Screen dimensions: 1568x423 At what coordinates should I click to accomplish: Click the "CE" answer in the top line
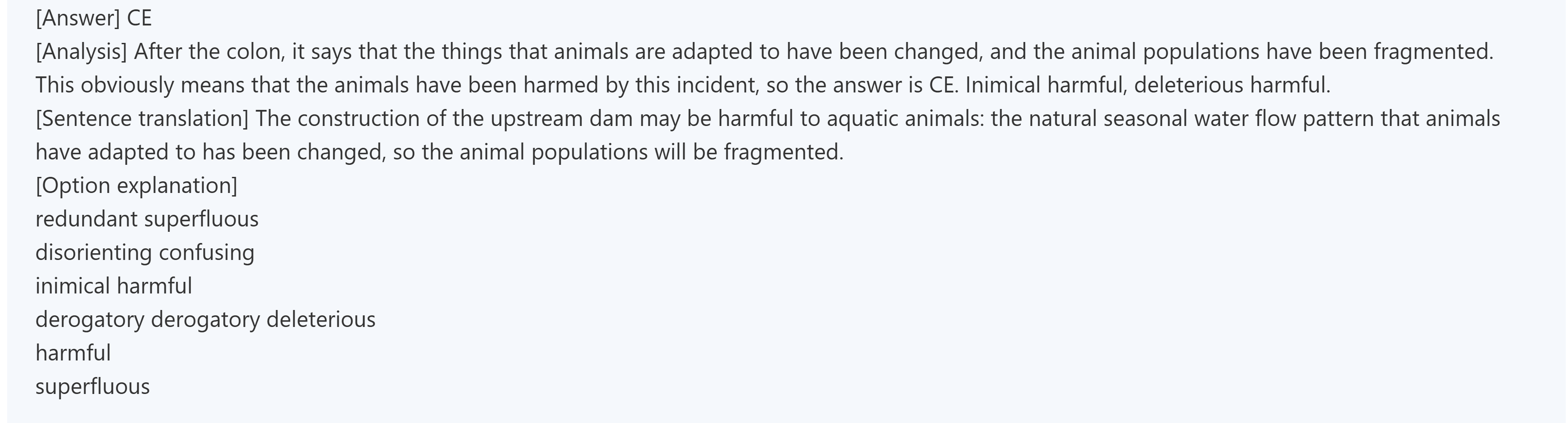point(139,18)
